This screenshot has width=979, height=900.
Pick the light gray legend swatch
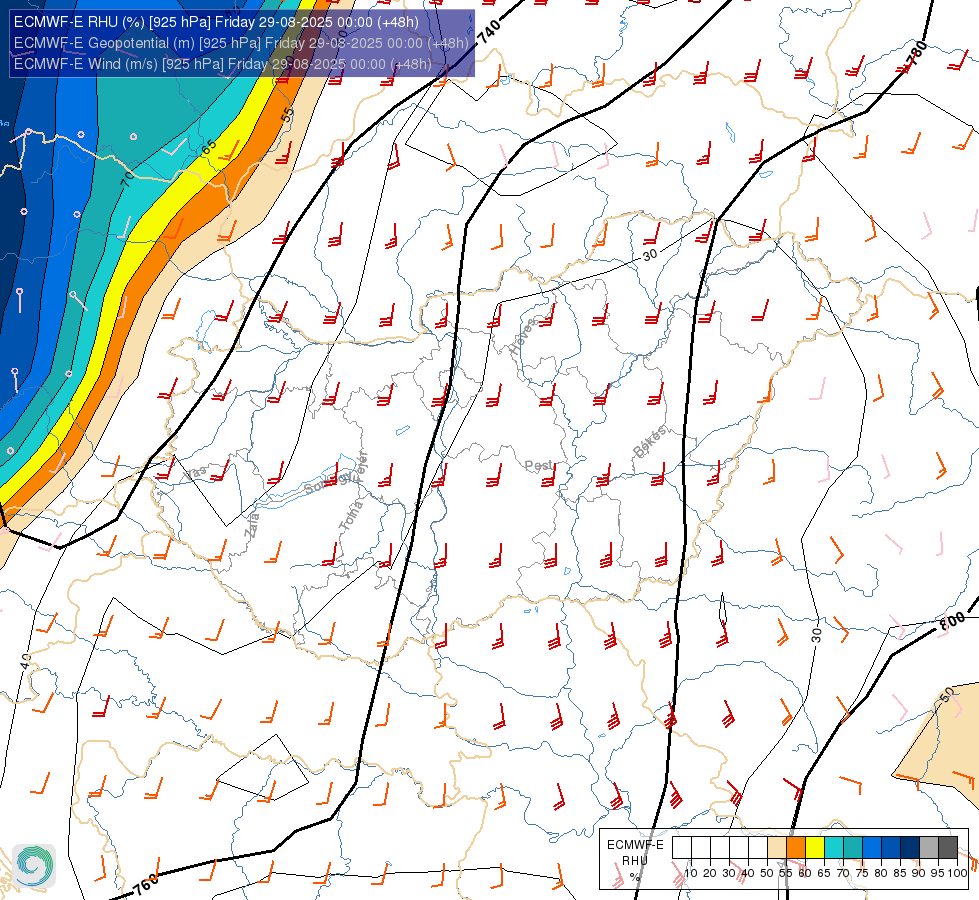pyautogui.click(x=929, y=847)
